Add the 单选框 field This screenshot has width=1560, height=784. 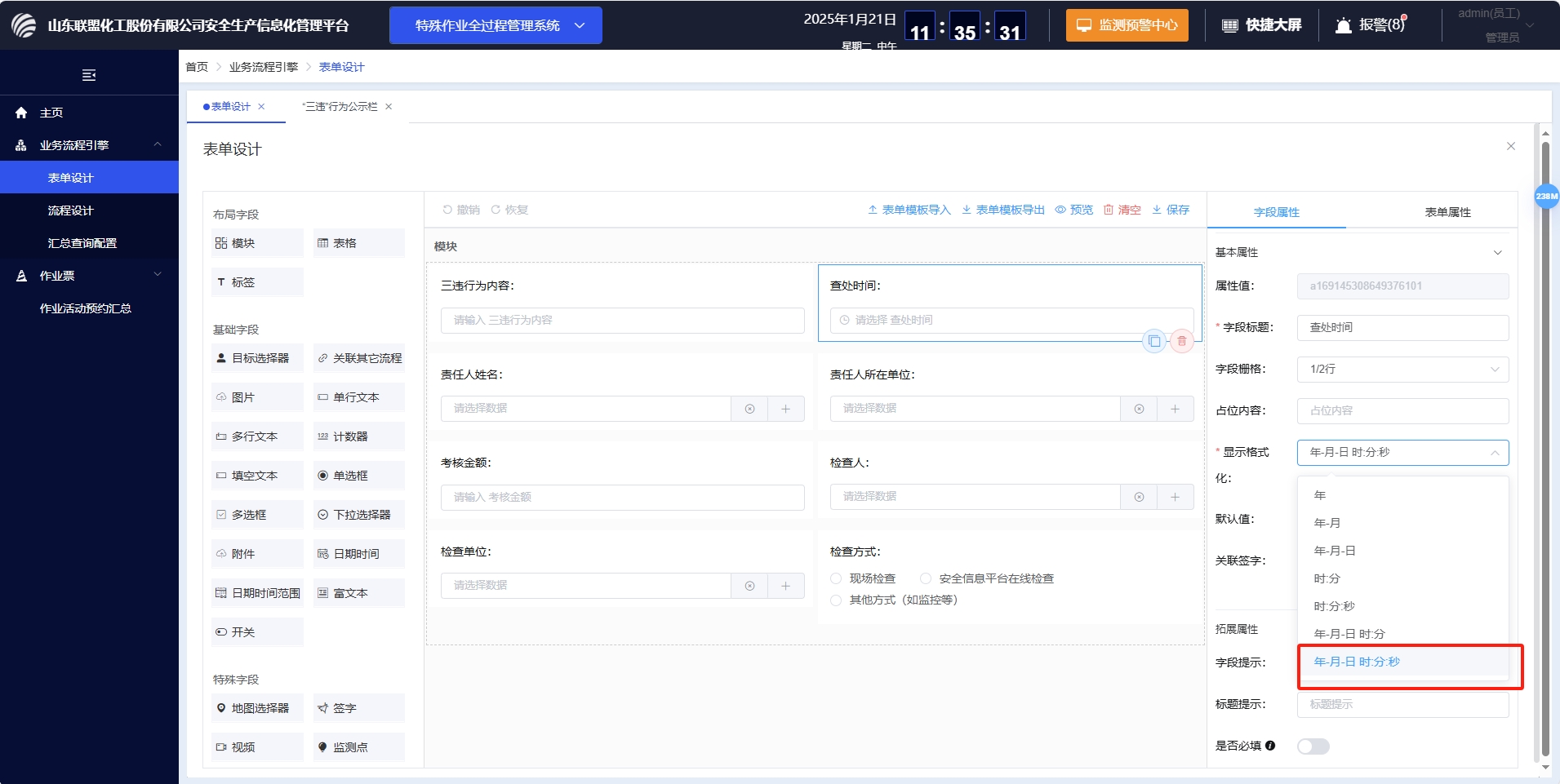click(x=358, y=476)
